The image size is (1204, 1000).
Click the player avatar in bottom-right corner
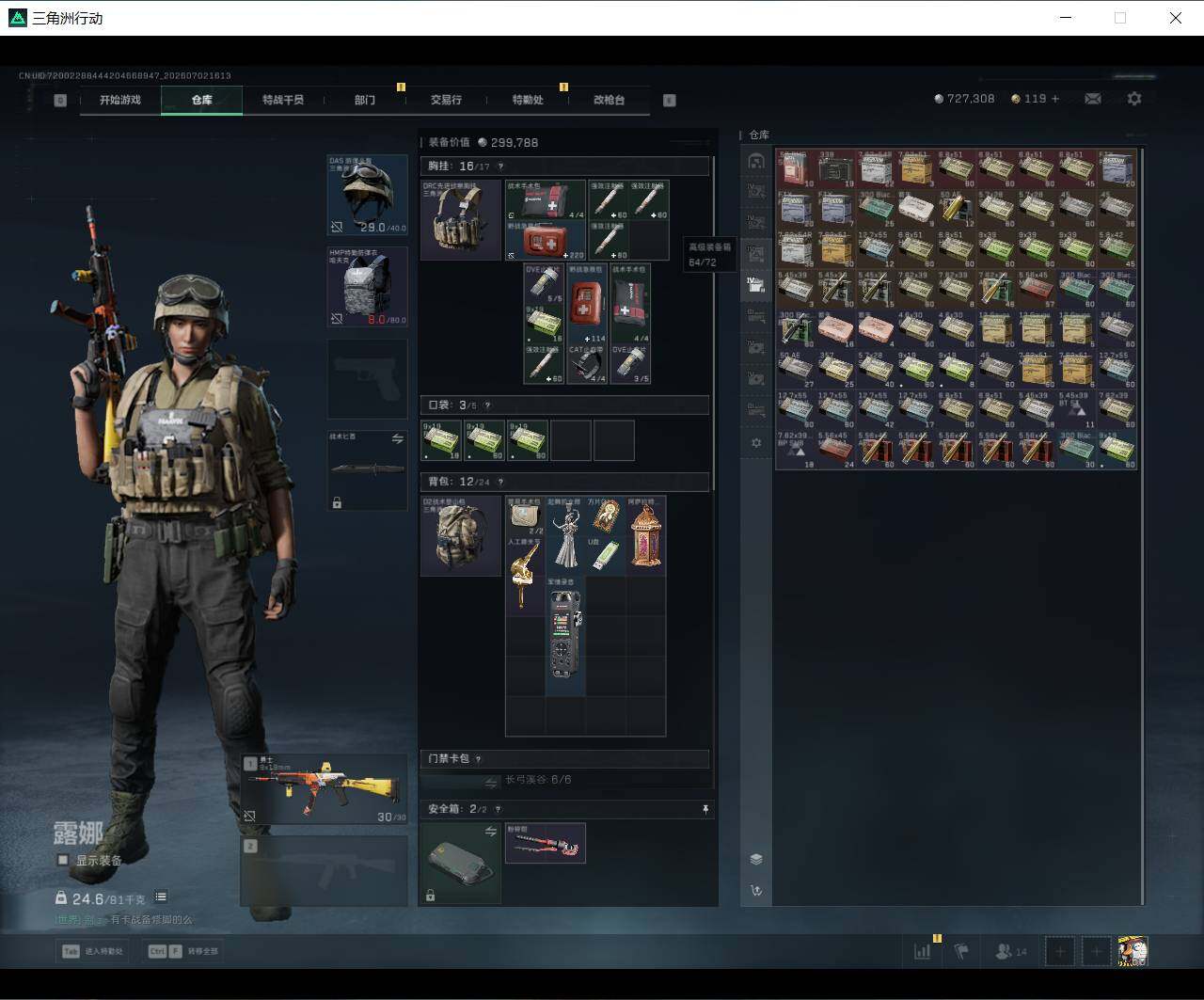[x=1133, y=951]
